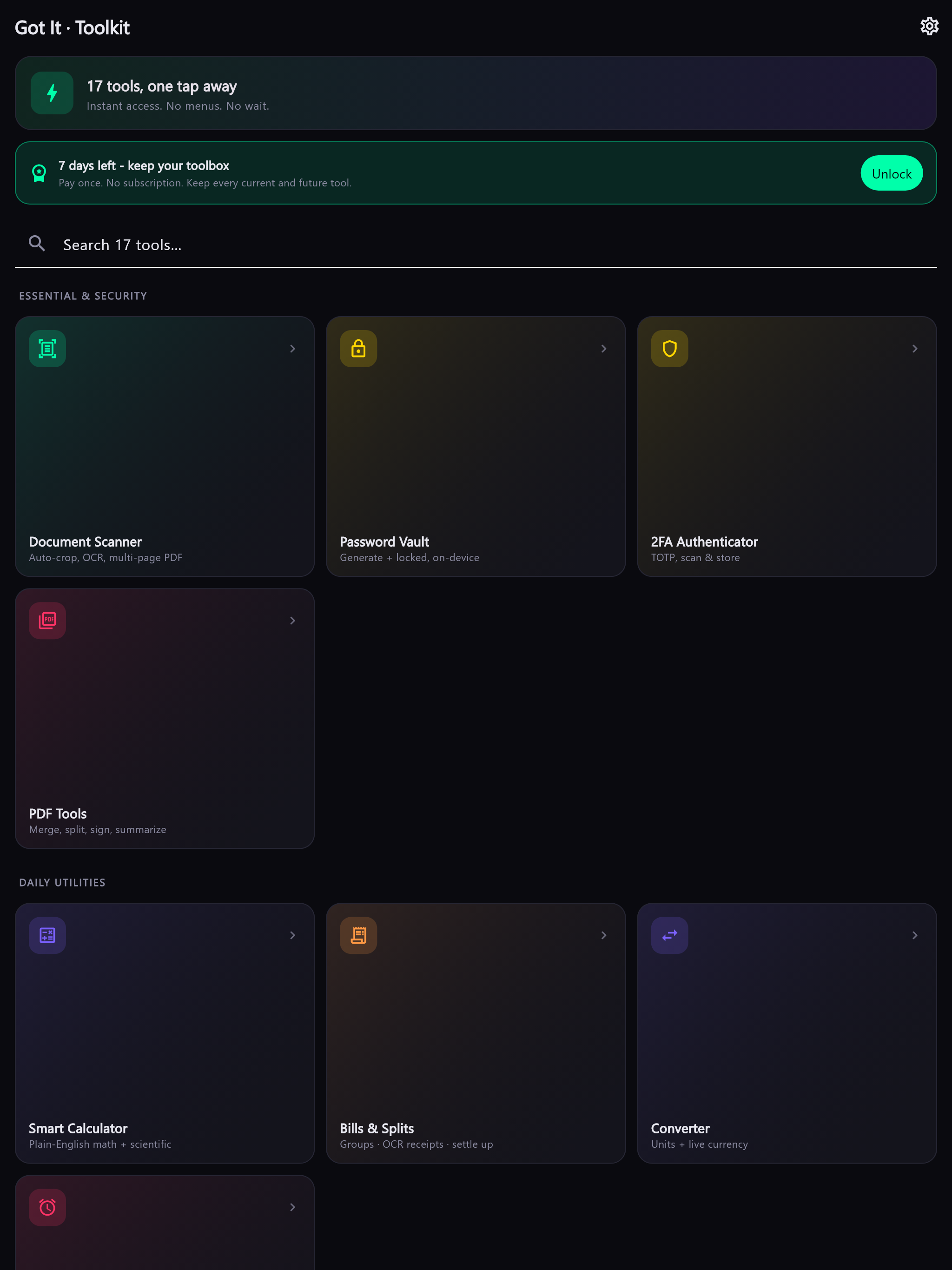Viewport: 952px width, 1270px height.
Task: Open Smart Calculator via its chevron
Action: tap(292, 935)
